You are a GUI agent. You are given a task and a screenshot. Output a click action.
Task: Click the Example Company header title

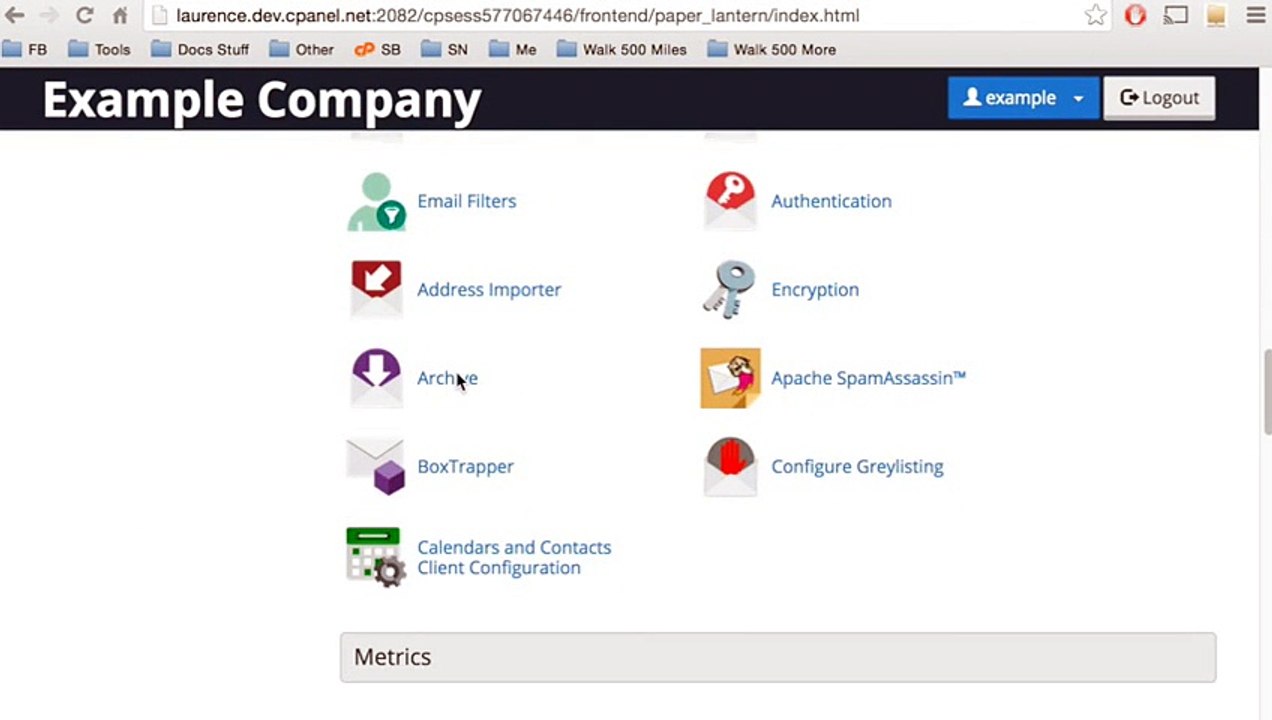click(x=262, y=99)
